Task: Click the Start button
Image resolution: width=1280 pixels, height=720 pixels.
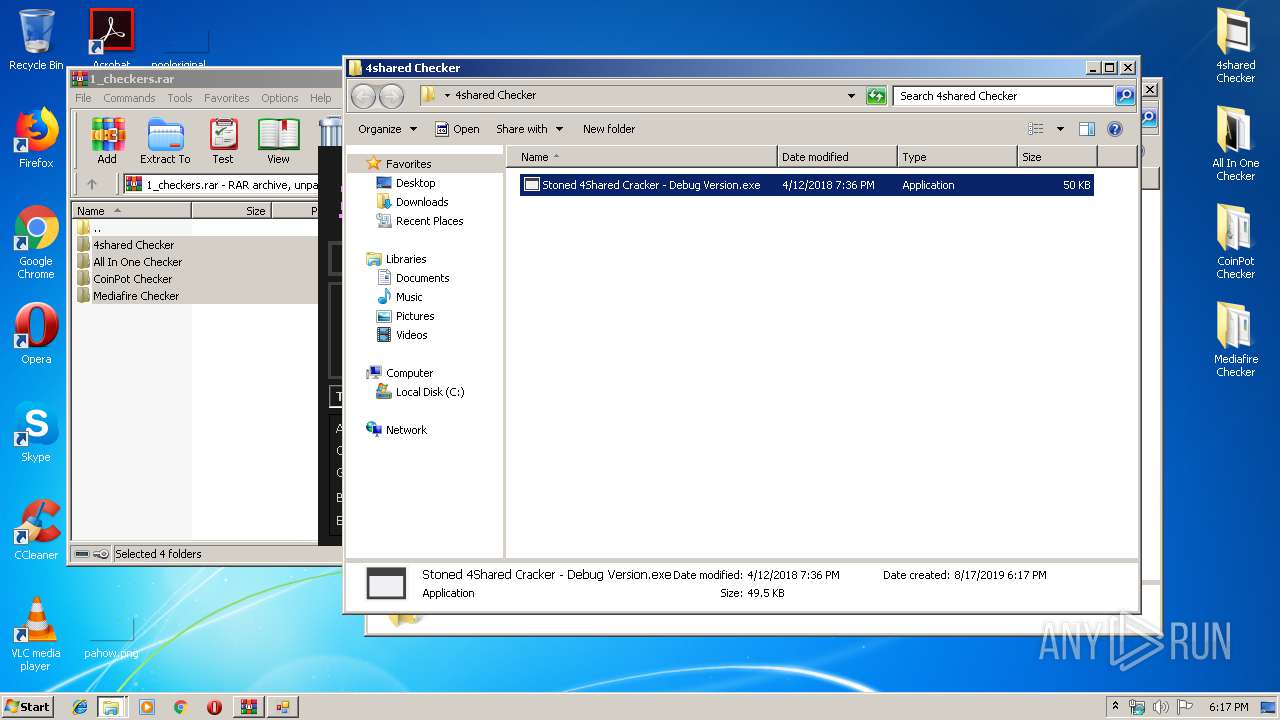Action: click(28, 706)
